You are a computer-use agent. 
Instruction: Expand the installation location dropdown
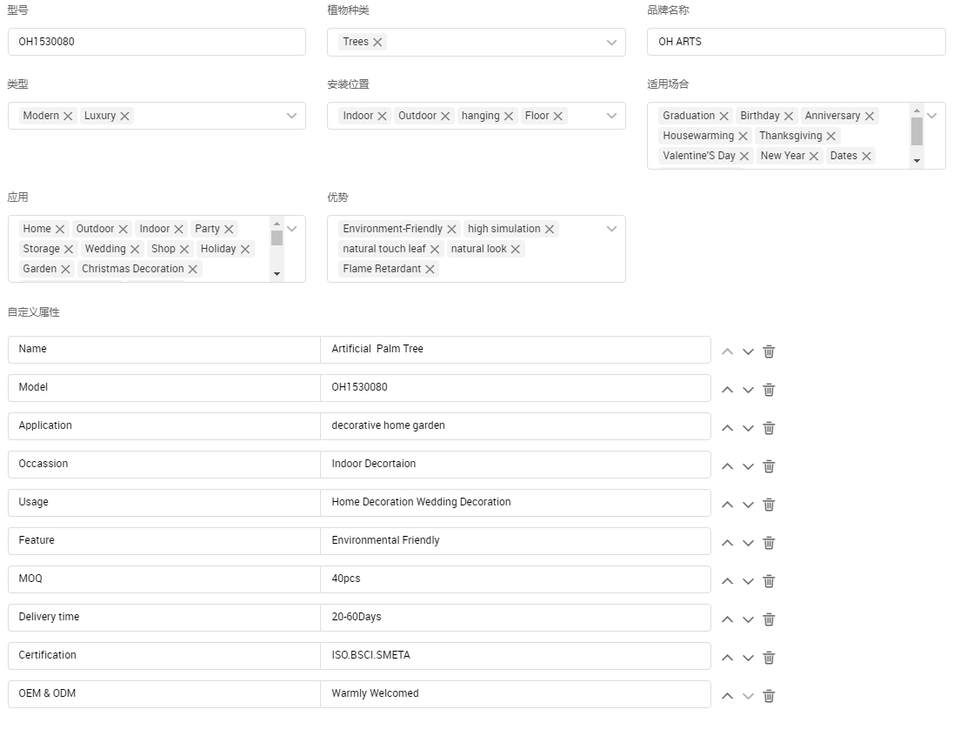click(611, 116)
